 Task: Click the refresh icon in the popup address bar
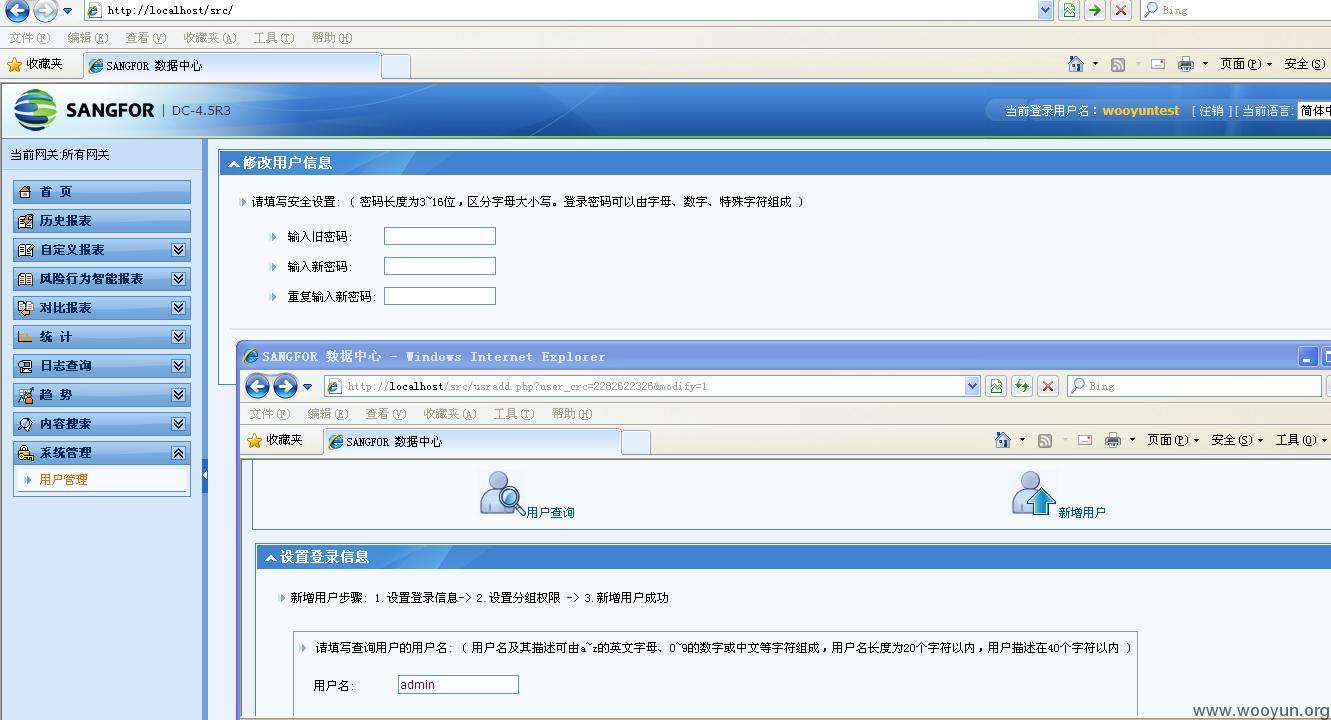(1020, 385)
